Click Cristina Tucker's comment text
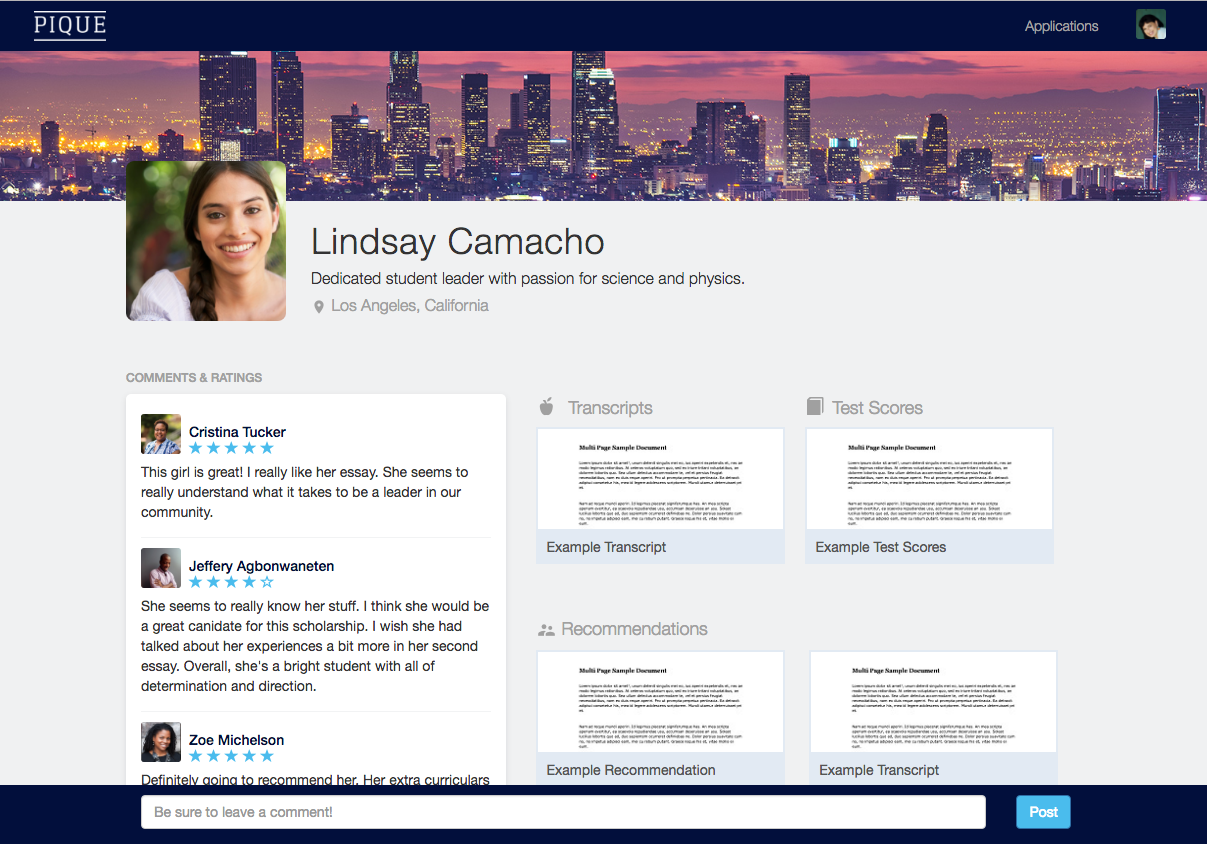 click(305, 492)
